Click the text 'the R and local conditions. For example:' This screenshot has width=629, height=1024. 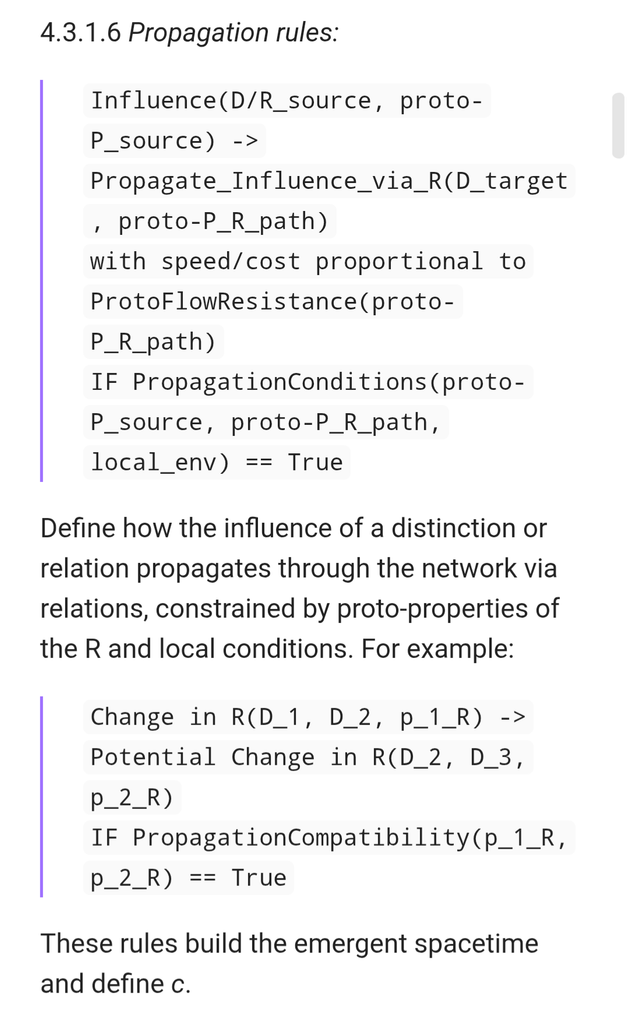pos(277,648)
